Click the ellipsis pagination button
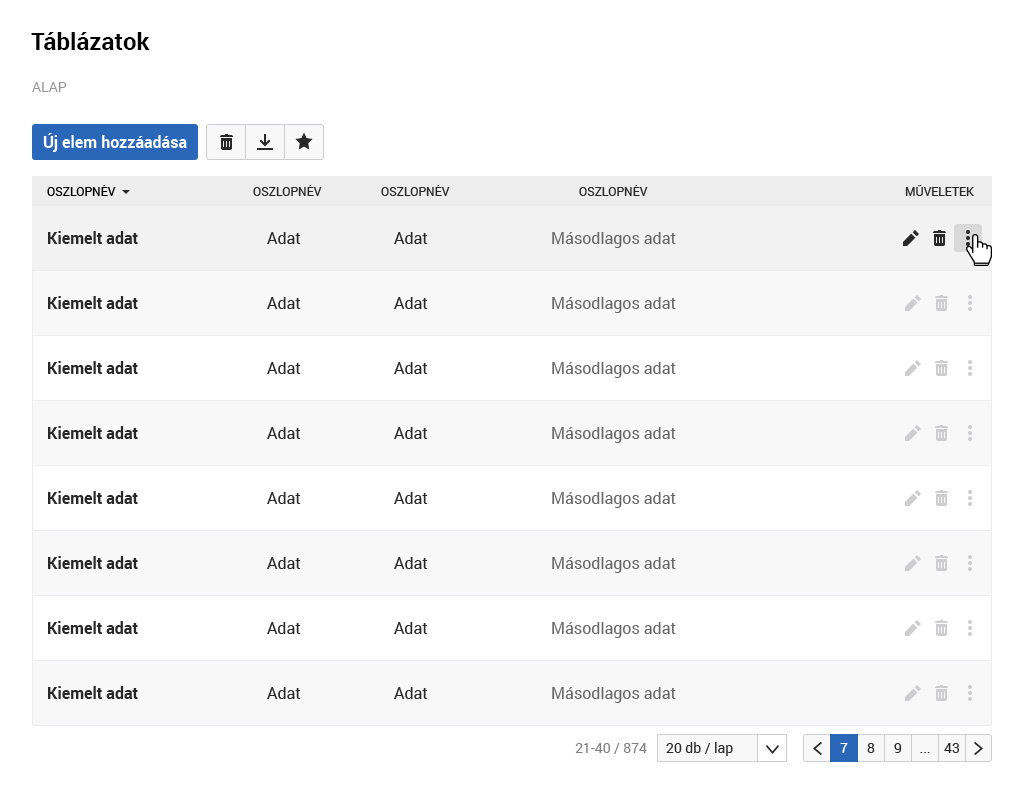 924,748
